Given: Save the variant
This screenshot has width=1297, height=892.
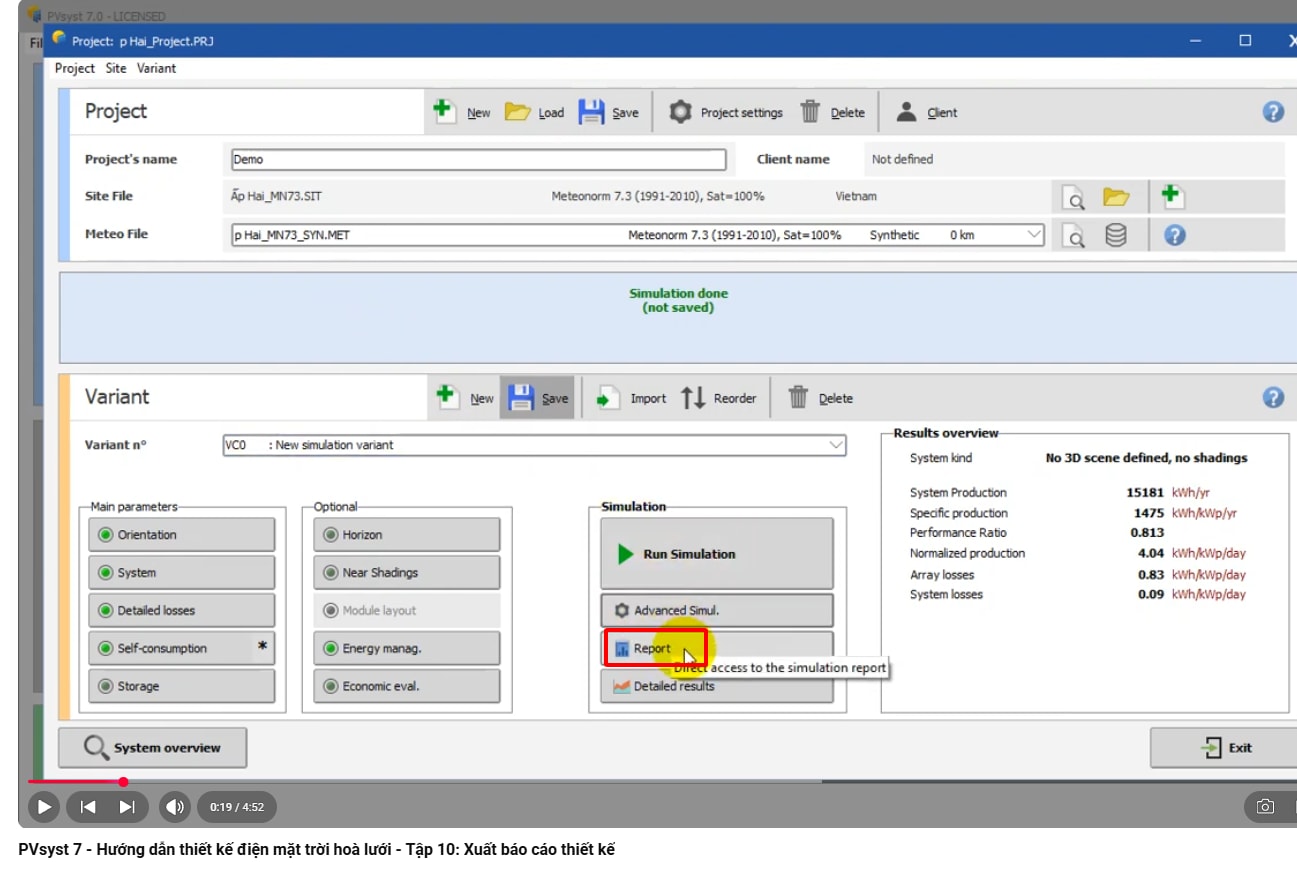Looking at the screenshot, I should click(538, 397).
